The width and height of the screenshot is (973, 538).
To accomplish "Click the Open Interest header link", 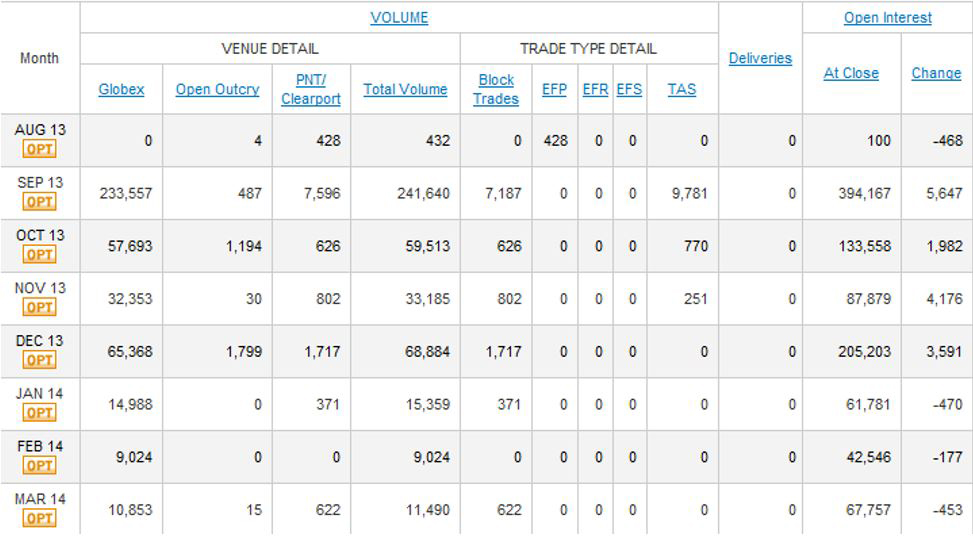I will [x=887, y=17].
